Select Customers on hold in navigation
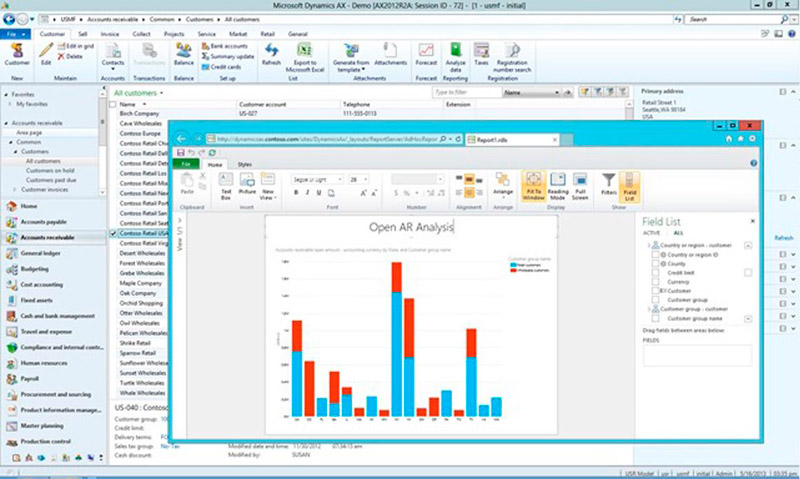The width and height of the screenshot is (800, 479). pos(50,170)
